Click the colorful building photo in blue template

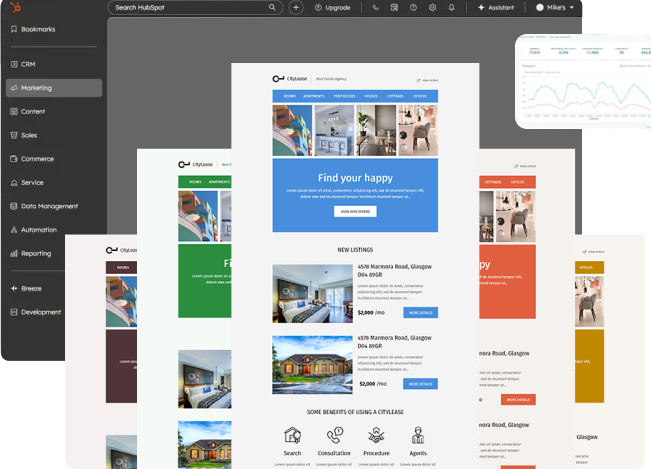point(292,130)
